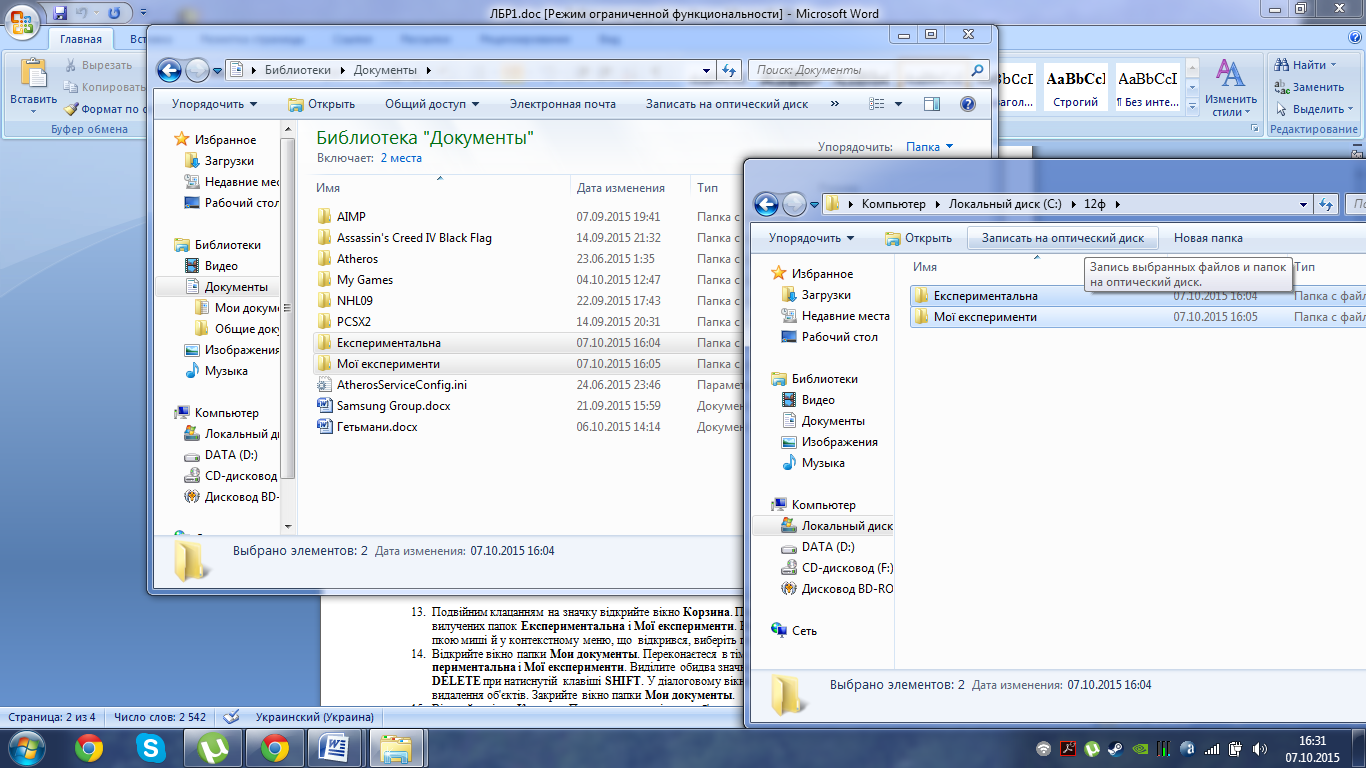Show hidden toolbar commands chevron
The height and width of the screenshot is (768, 1366).
tap(834, 104)
